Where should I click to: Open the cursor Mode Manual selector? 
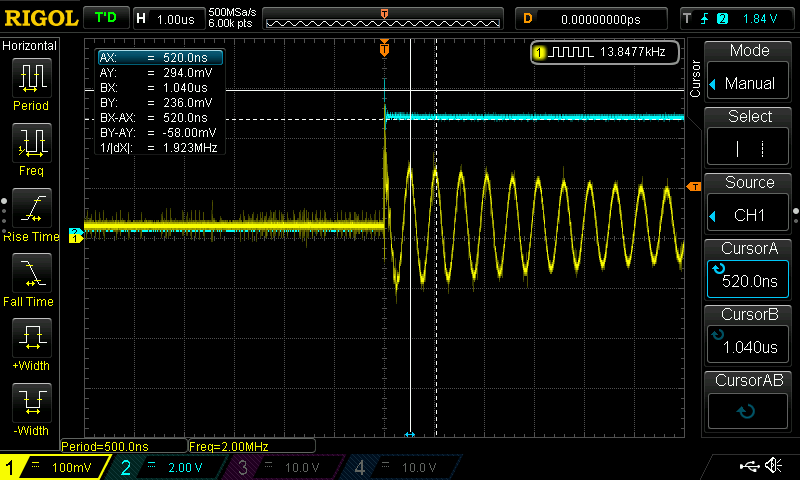[749, 71]
